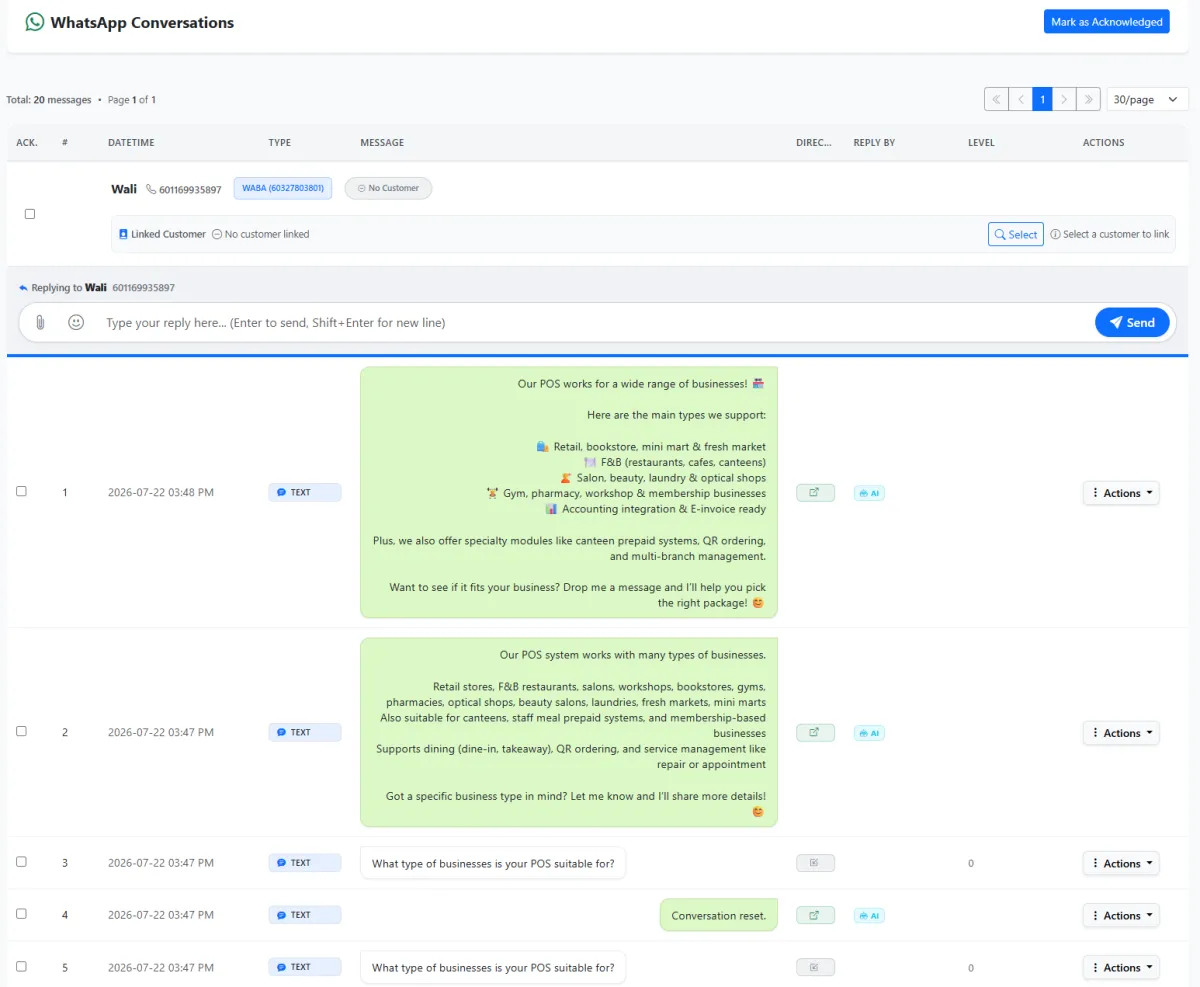The image size is (1200, 987).
Task: Click the blue Send button
Action: (1132, 322)
